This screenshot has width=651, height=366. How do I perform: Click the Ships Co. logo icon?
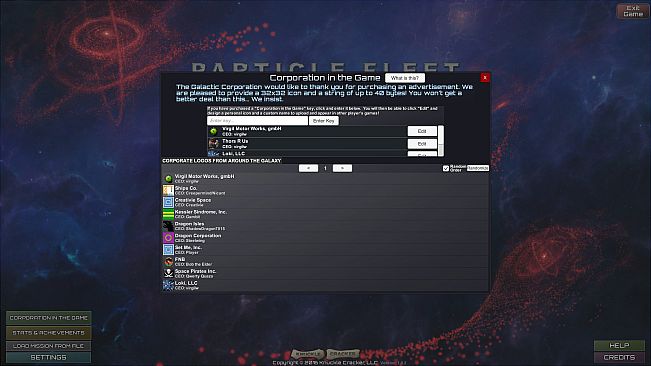click(x=168, y=190)
